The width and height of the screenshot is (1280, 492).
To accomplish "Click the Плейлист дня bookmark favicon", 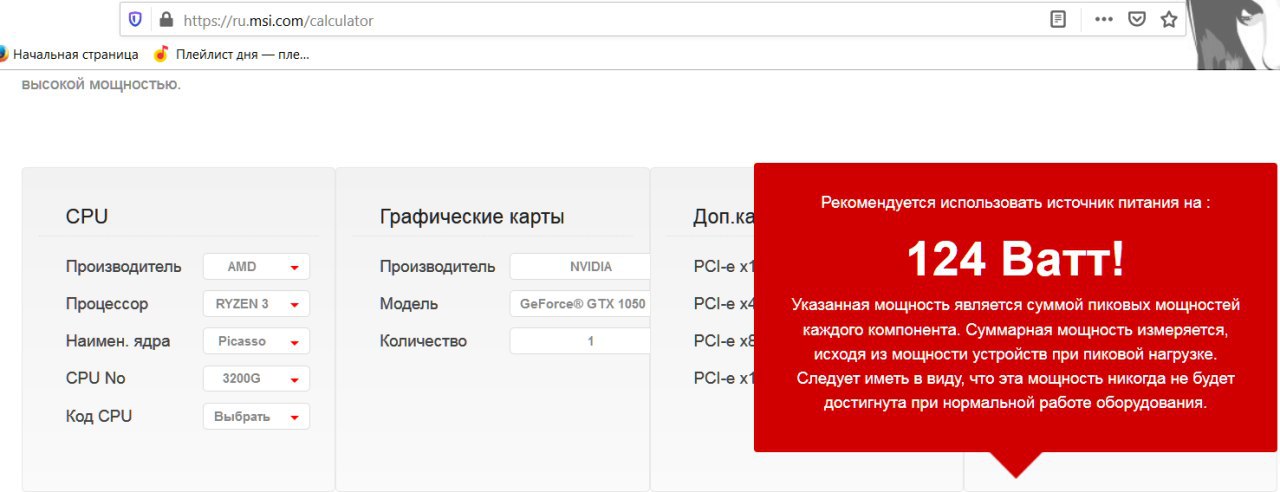I will 161,54.
